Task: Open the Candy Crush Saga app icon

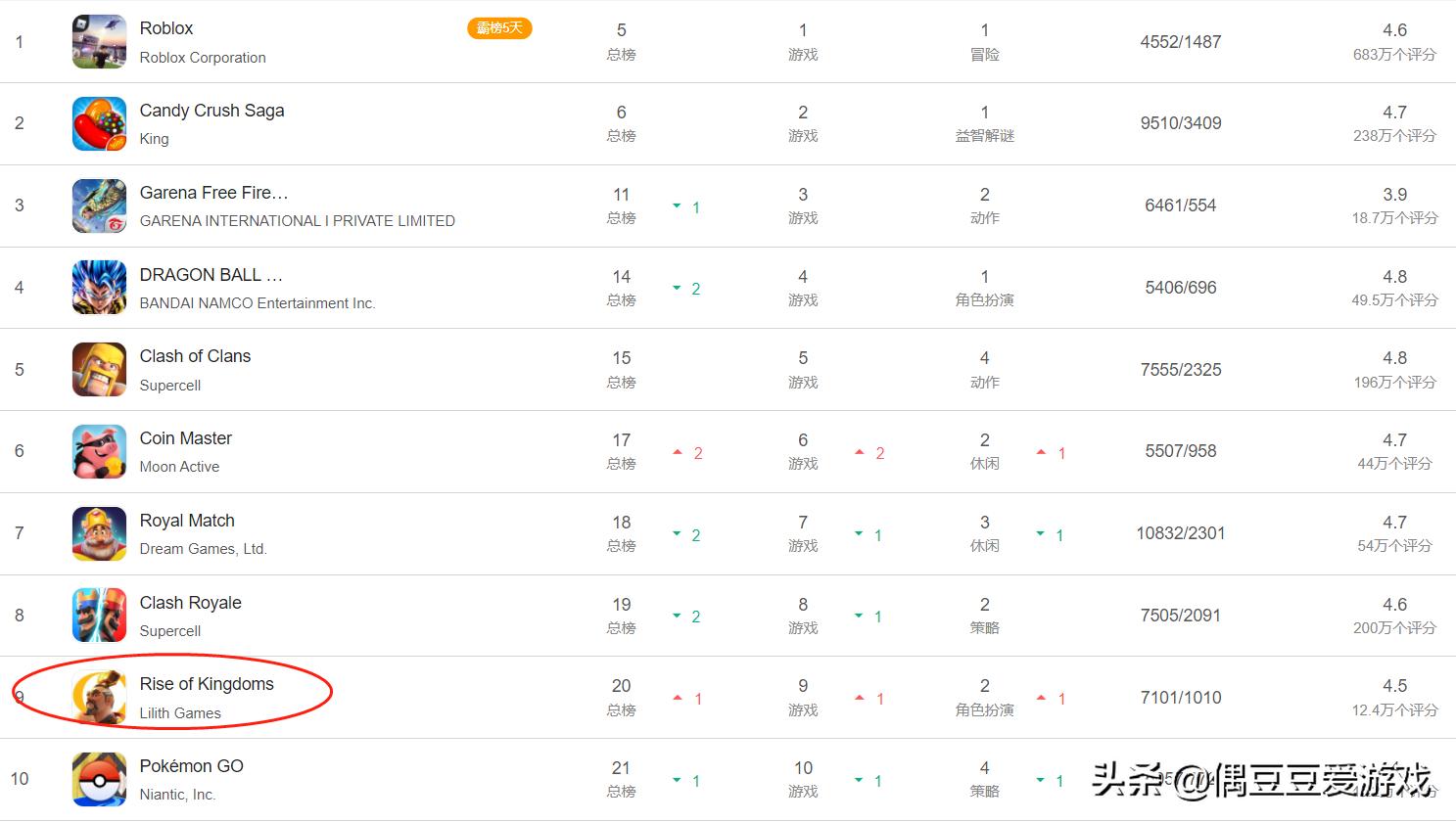Action: click(99, 123)
